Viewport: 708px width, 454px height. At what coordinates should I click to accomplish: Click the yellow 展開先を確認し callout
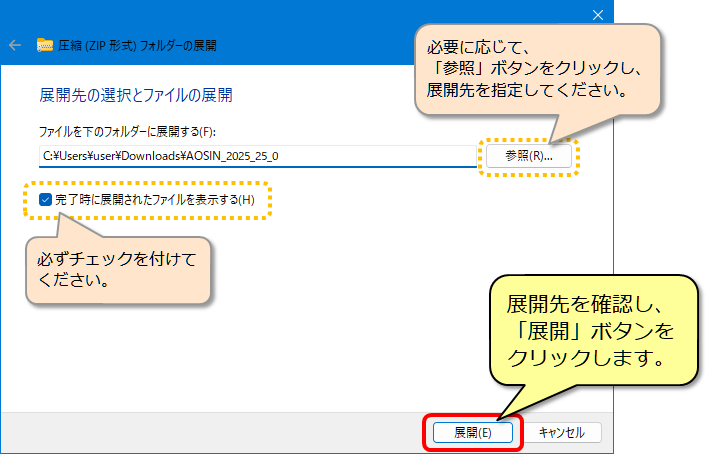(590, 329)
